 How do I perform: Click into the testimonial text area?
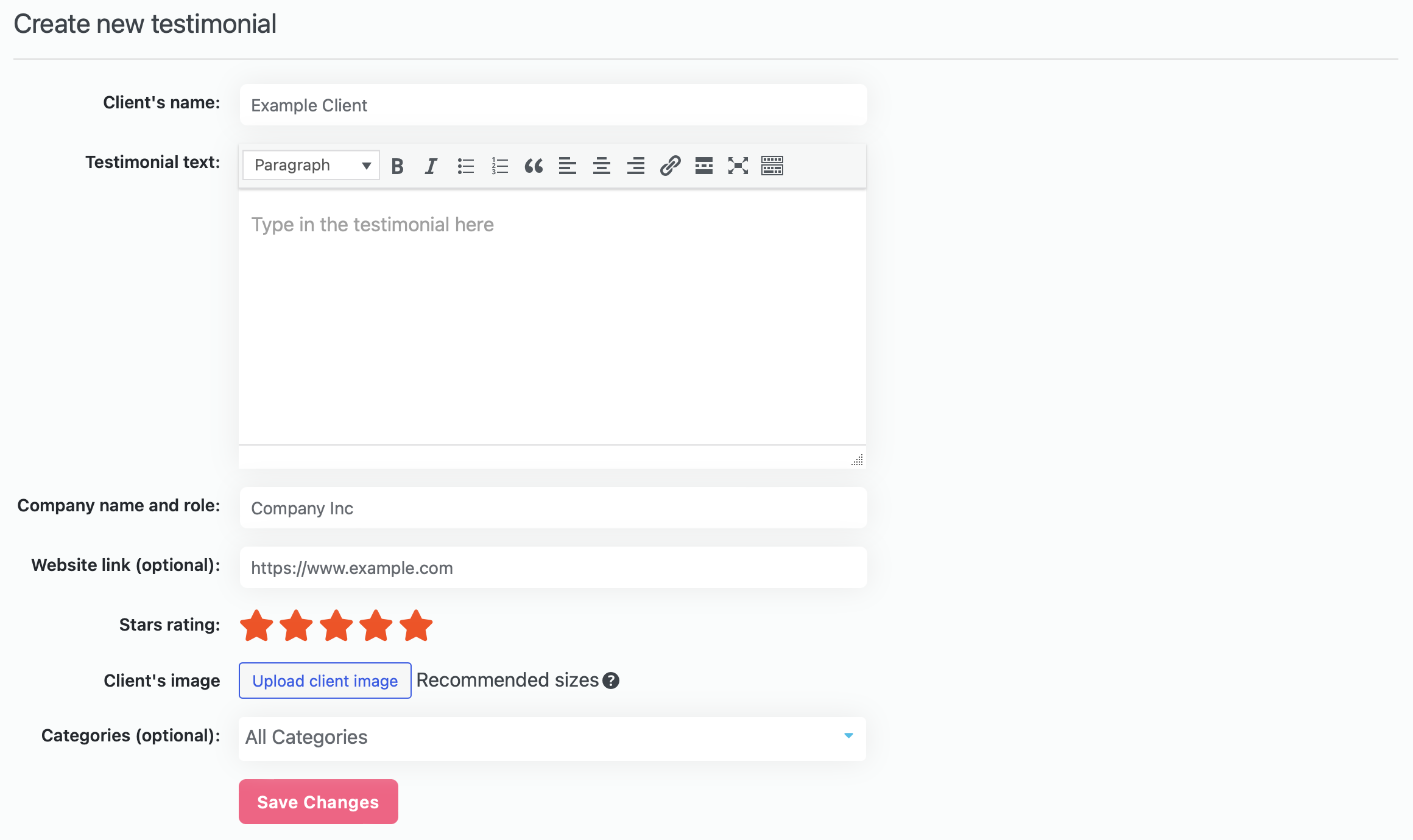pos(552,317)
